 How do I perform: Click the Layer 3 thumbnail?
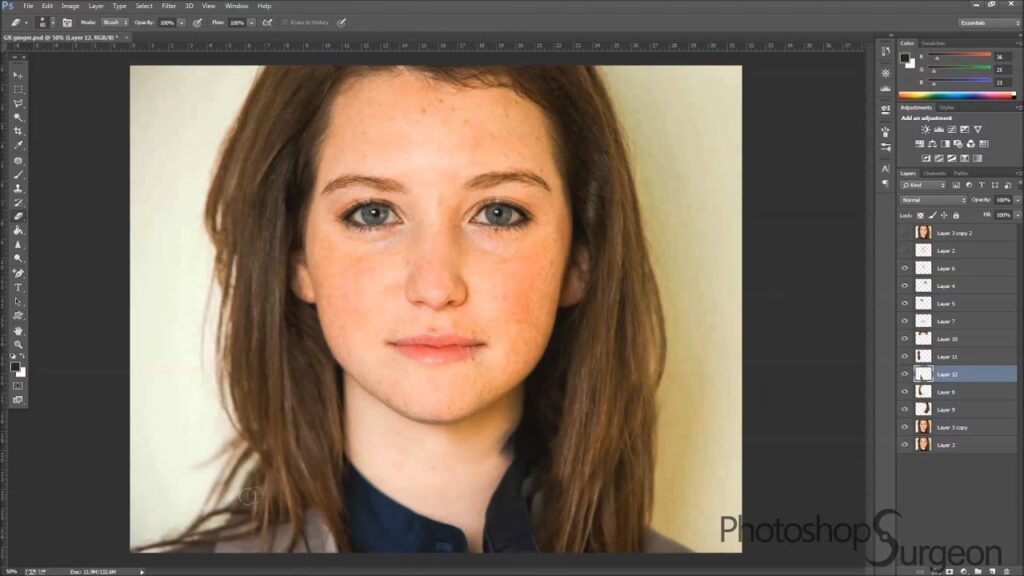tap(923, 445)
